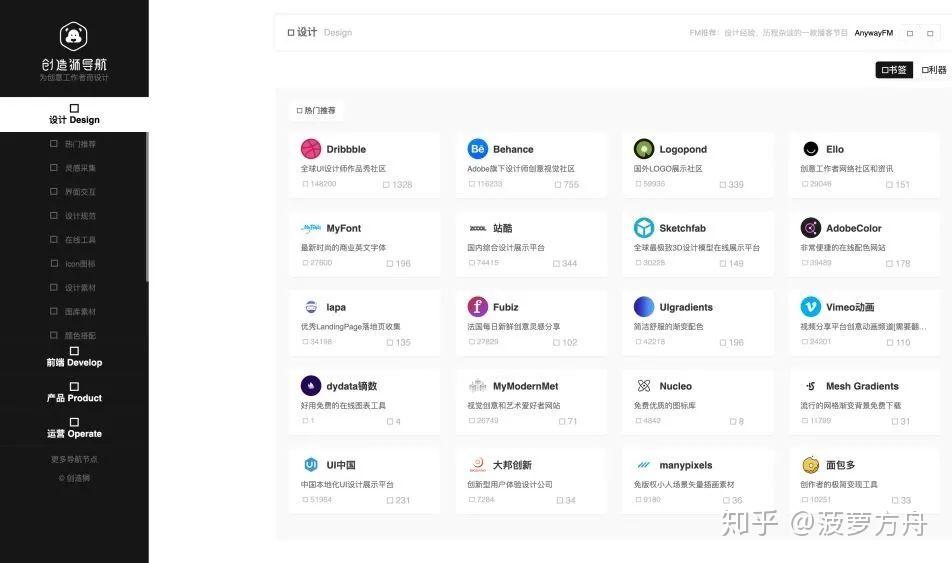The height and width of the screenshot is (563, 952).
Task: Open the manypixels slashes icon
Action: pos(644,465)
